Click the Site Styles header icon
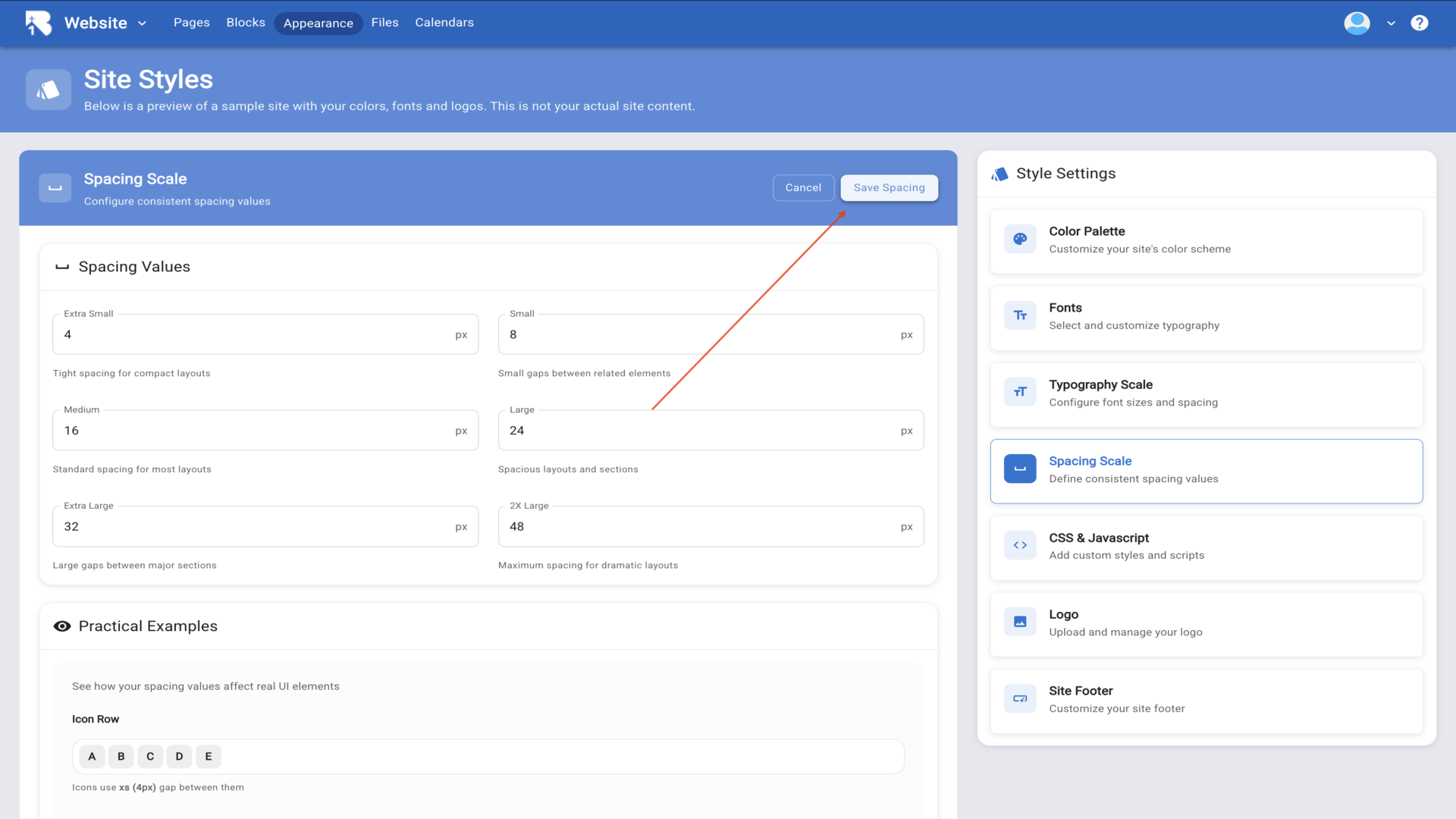1456x819 pixels. [49, 90]
